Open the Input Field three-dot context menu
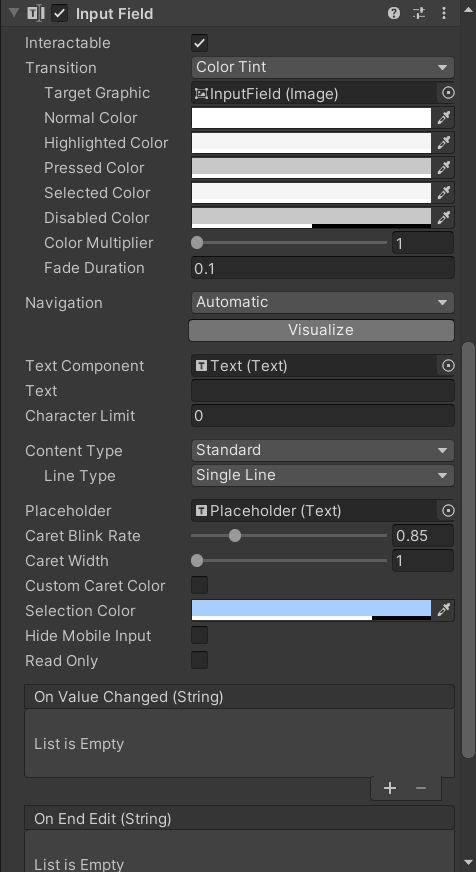 click(x=444, y=13)
